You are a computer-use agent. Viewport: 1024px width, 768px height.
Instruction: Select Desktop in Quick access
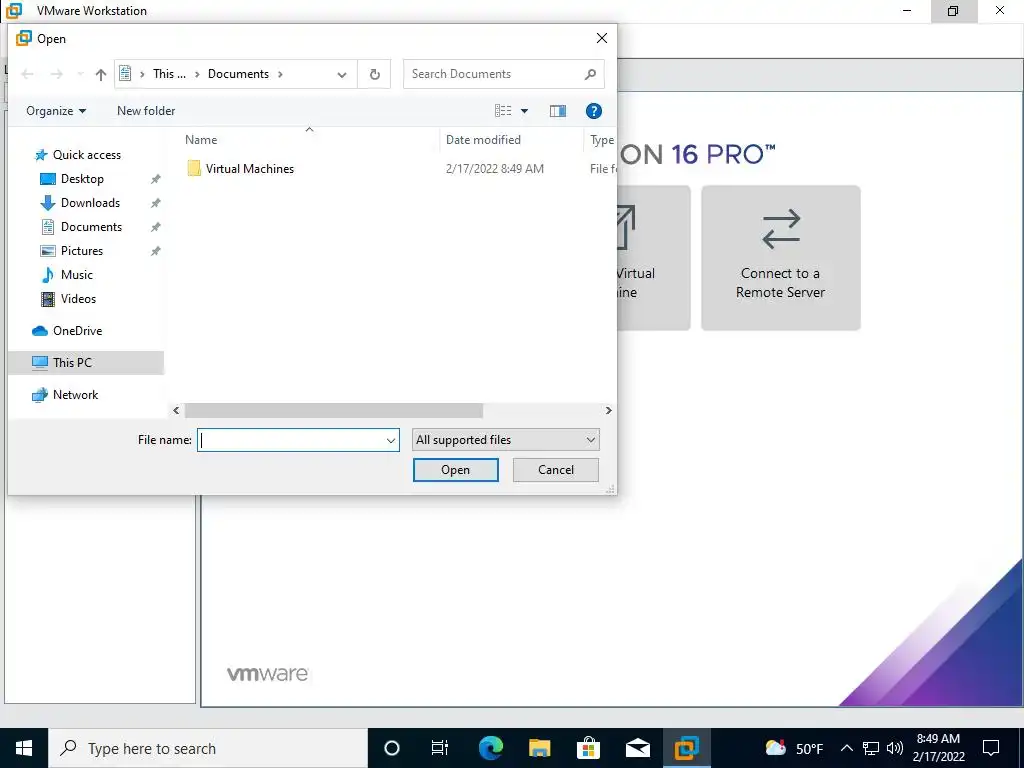coord(82,179)
